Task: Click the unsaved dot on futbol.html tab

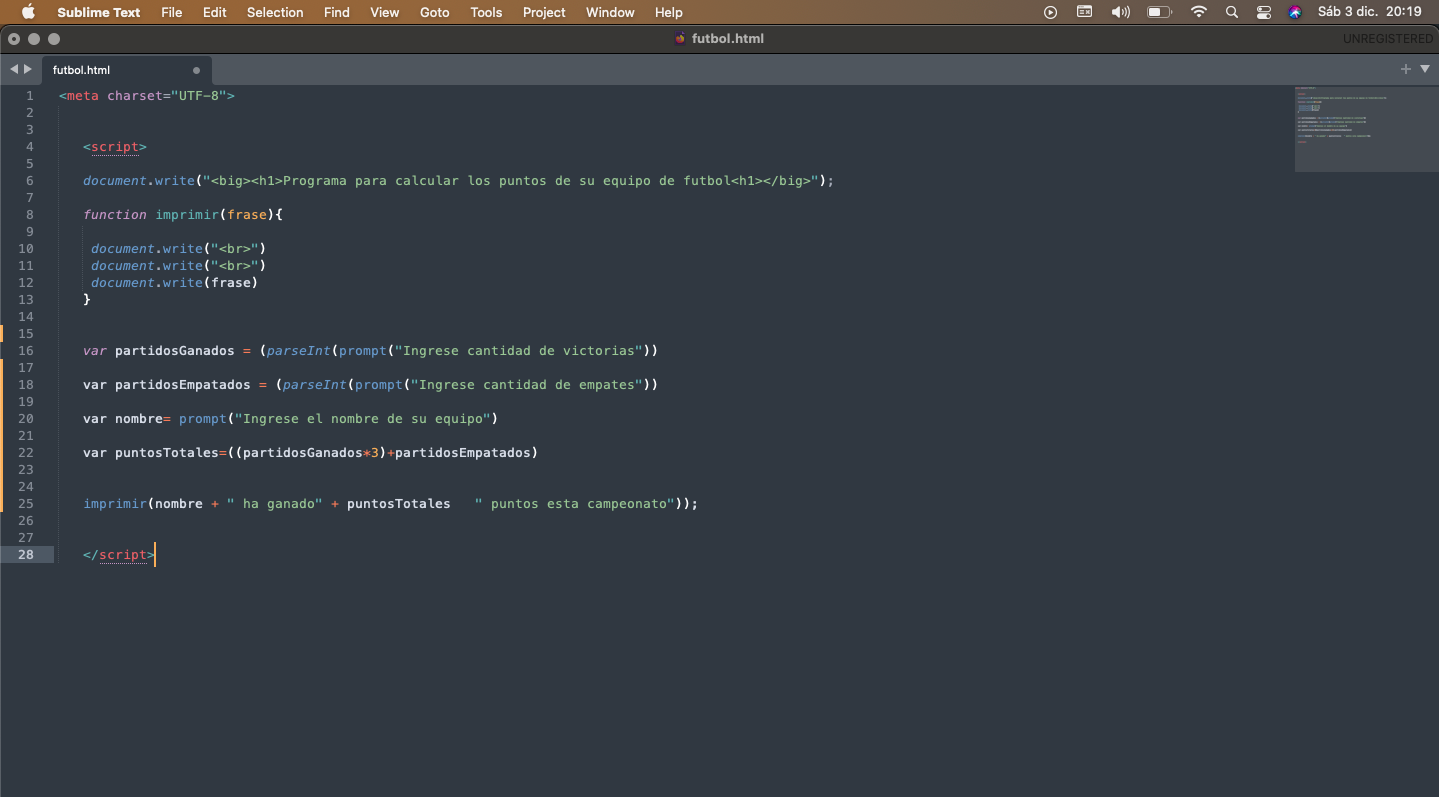Action: (196, 70)
